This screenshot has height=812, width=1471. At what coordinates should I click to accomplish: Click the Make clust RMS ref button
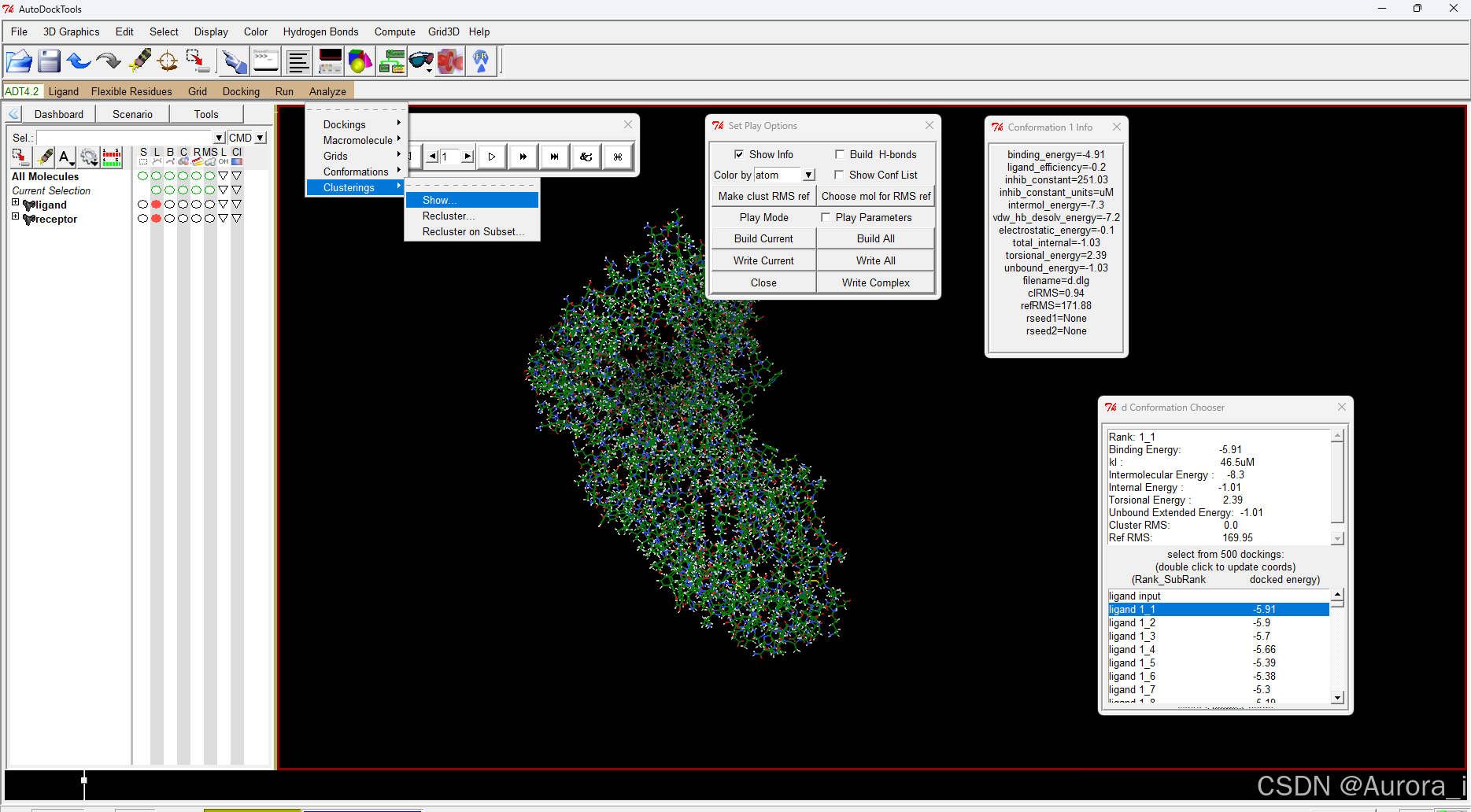763,196
